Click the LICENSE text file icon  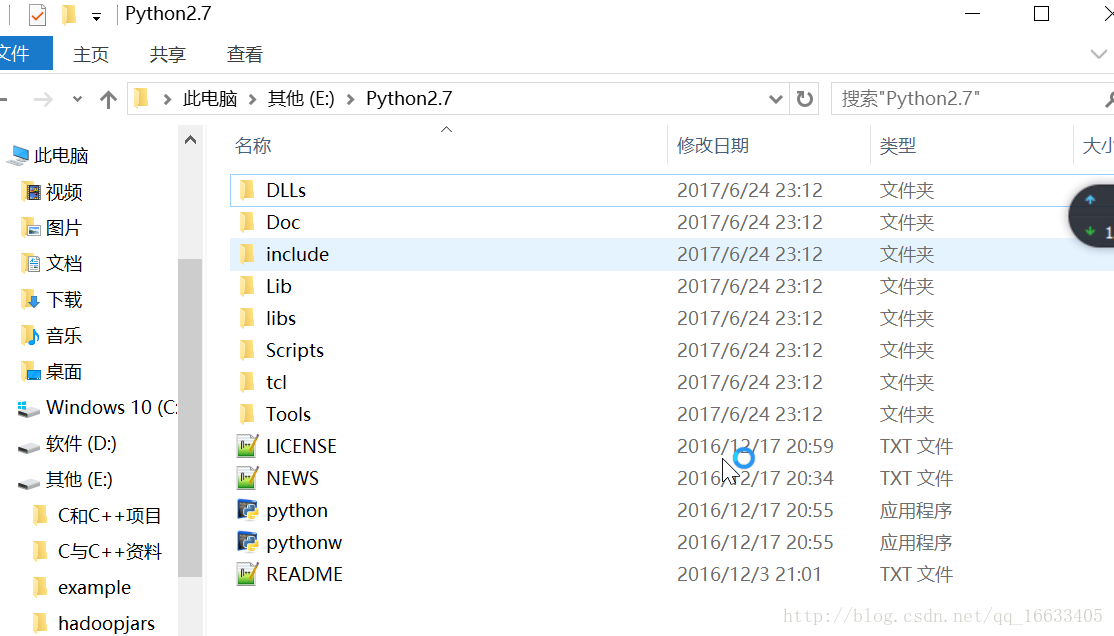pyautogui.click(x=247, y=446)
